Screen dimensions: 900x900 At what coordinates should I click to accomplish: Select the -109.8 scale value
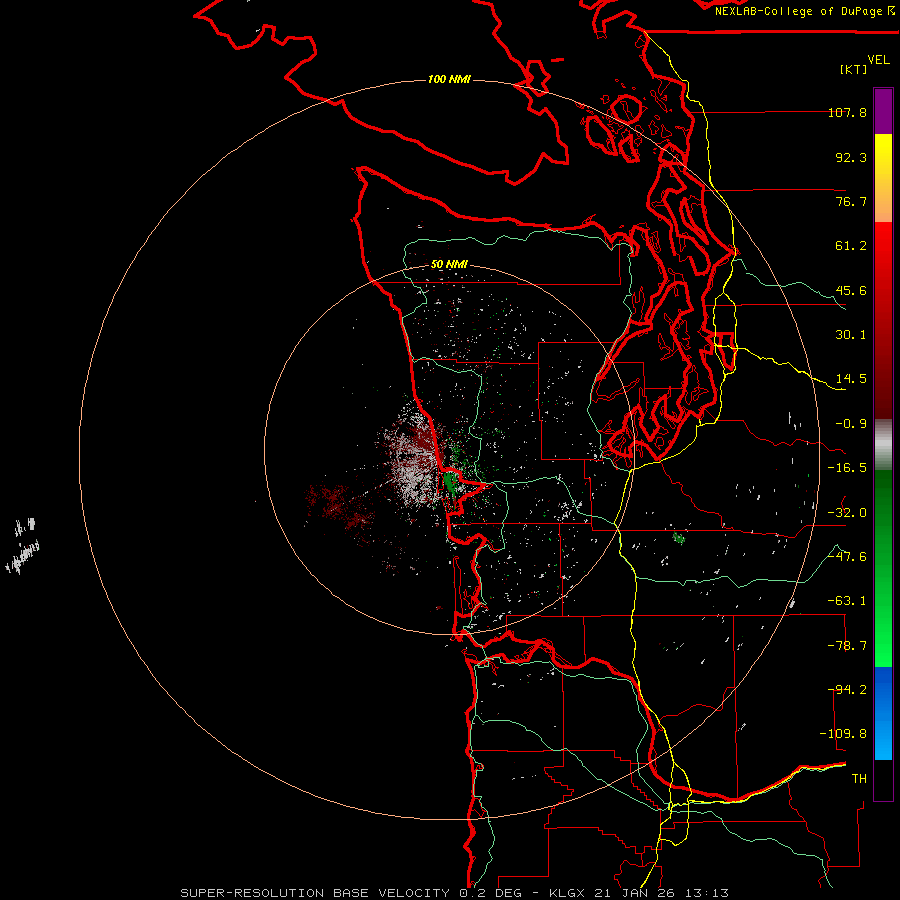[843, 734]
